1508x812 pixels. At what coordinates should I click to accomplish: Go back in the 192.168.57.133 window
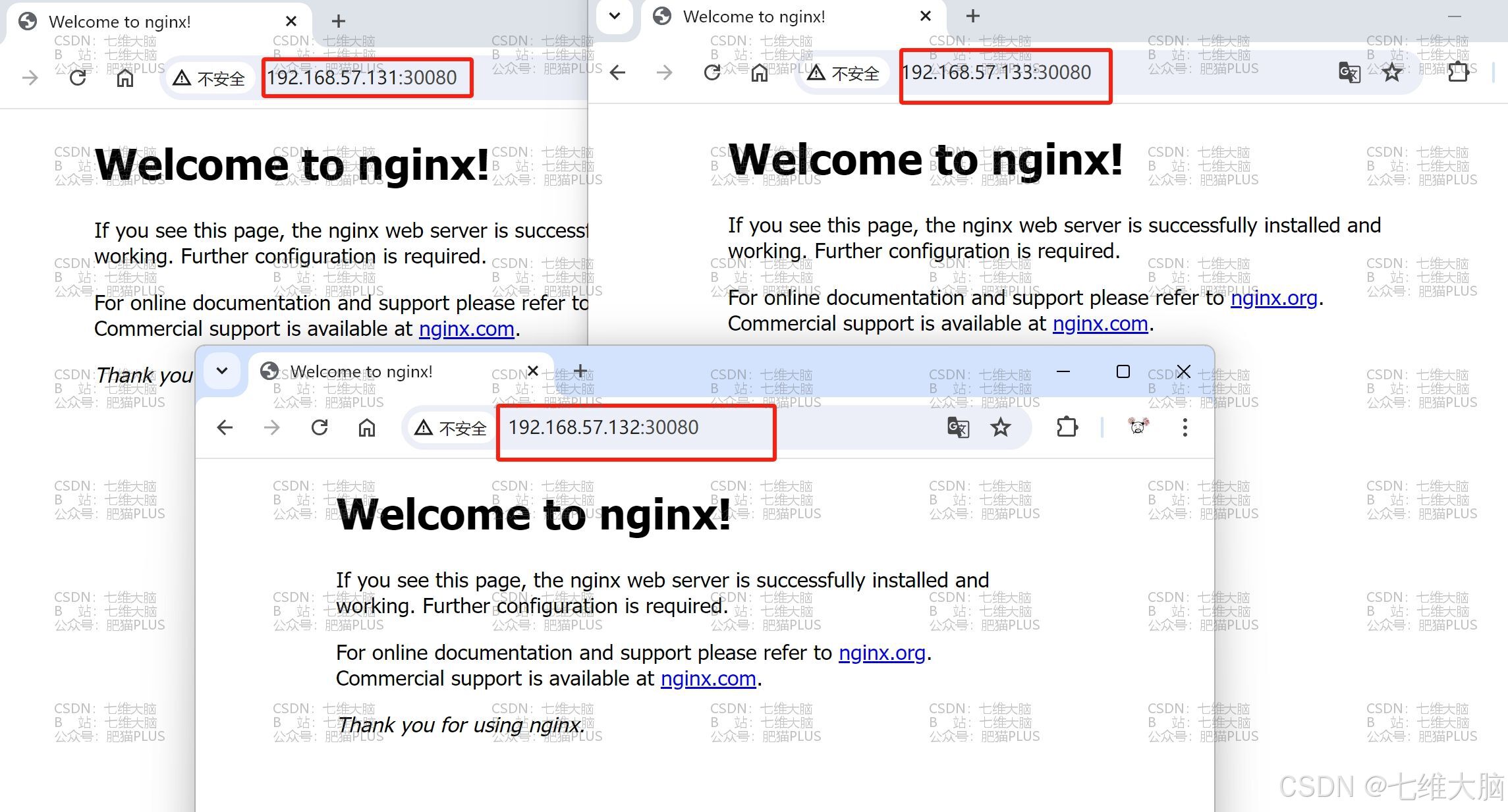coord(617,72)
